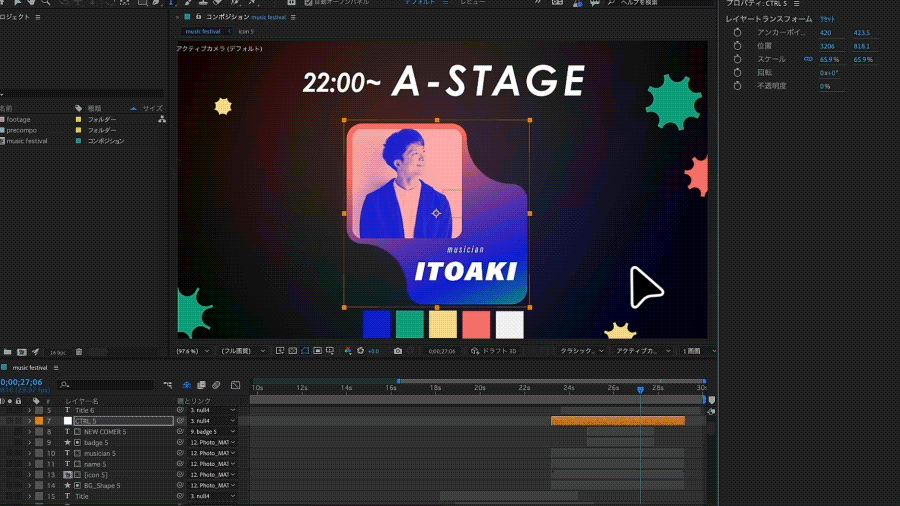Toggle the scale constrain proportions link
This screenshot has height=506, width=900.
click(808, 59)
